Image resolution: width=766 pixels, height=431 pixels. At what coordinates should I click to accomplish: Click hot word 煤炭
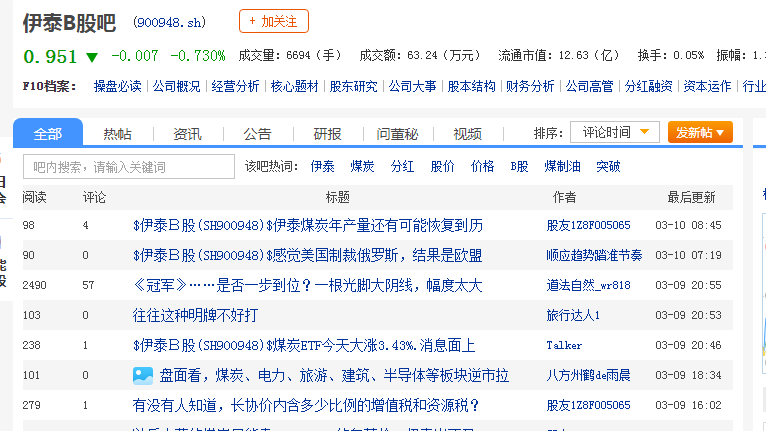tap(362, 167)
